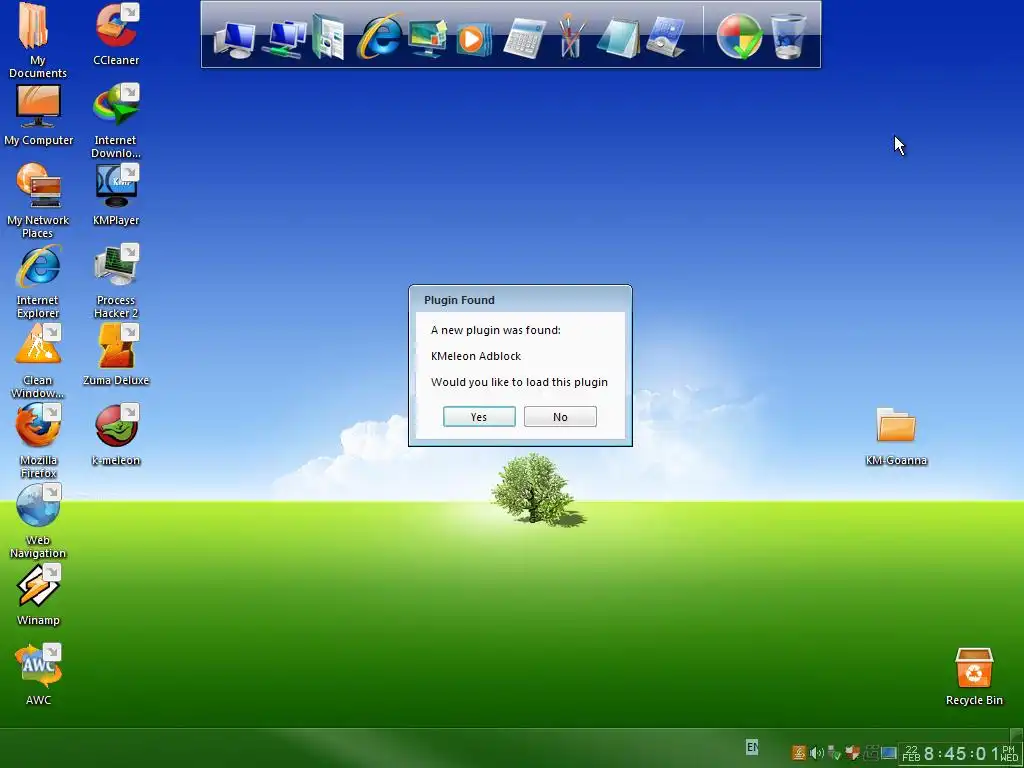Click the safely-remove hardware tray icon
Viewport: 1024px width, 768px height.
pos(833,753)
